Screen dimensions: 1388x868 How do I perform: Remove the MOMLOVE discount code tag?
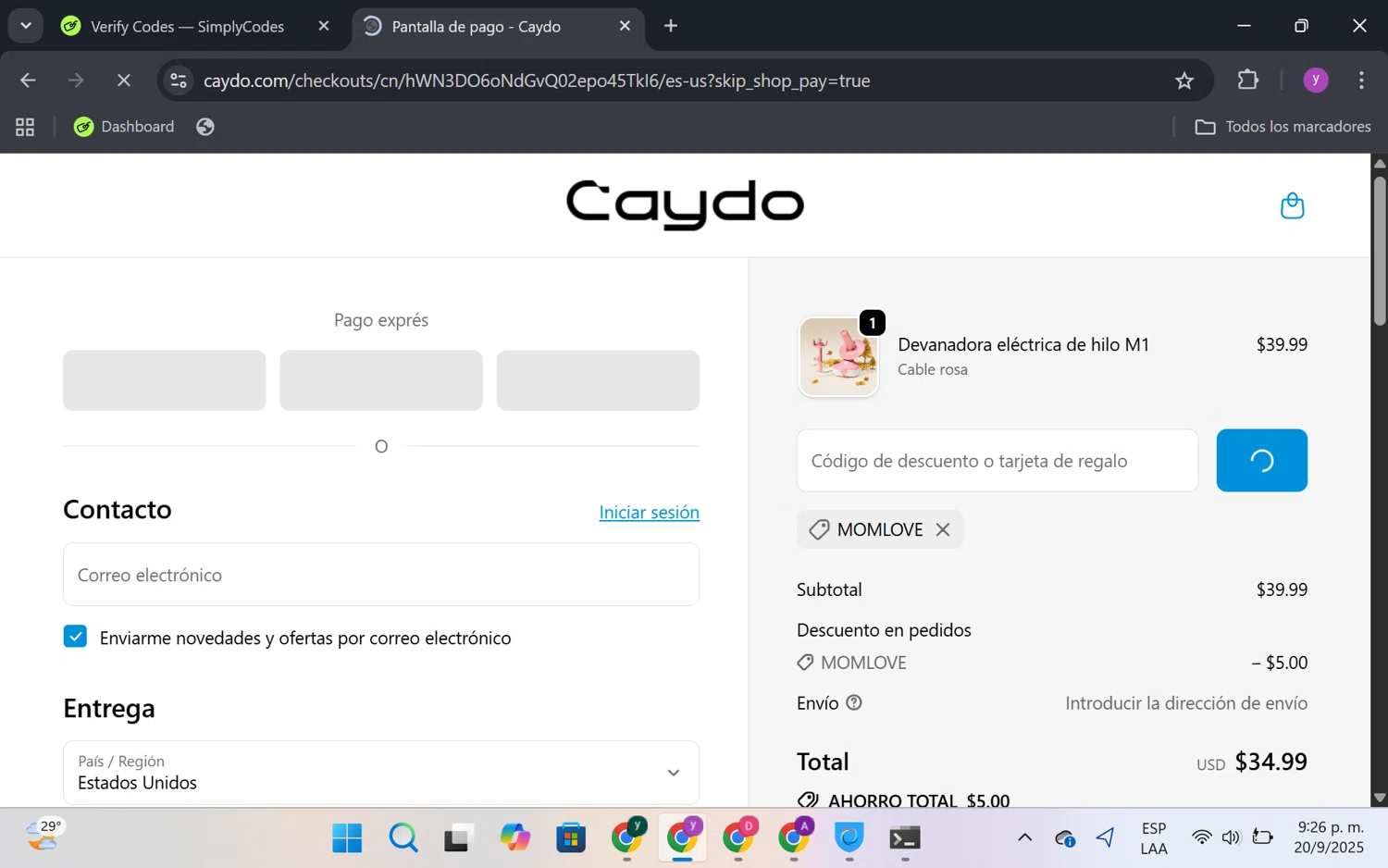pos(943,529)
